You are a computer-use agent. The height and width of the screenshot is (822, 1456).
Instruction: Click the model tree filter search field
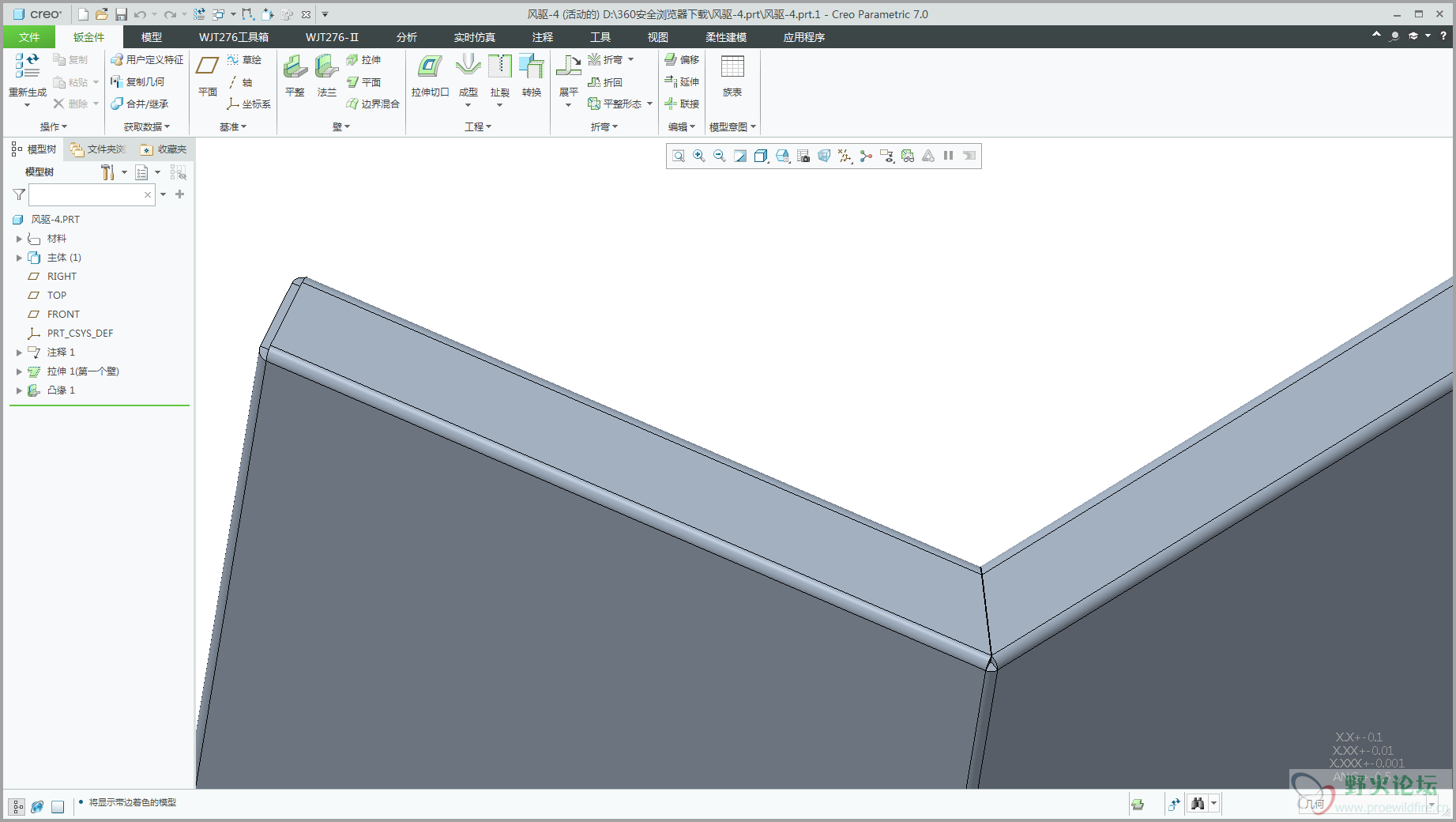tap(85, 194)
